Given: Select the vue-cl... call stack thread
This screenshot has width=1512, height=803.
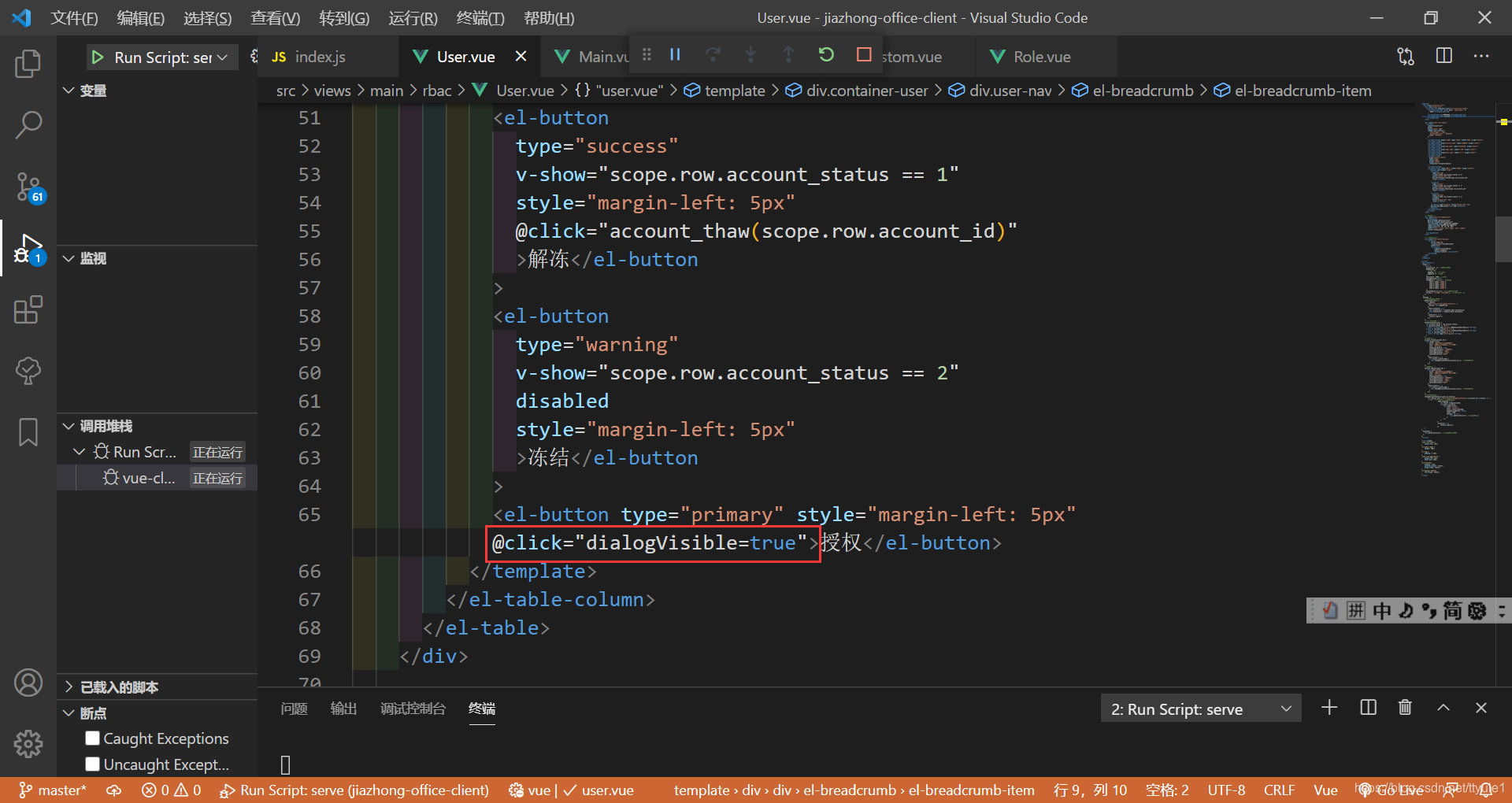Looking at the screenshot, I should (x=157, y=478).
